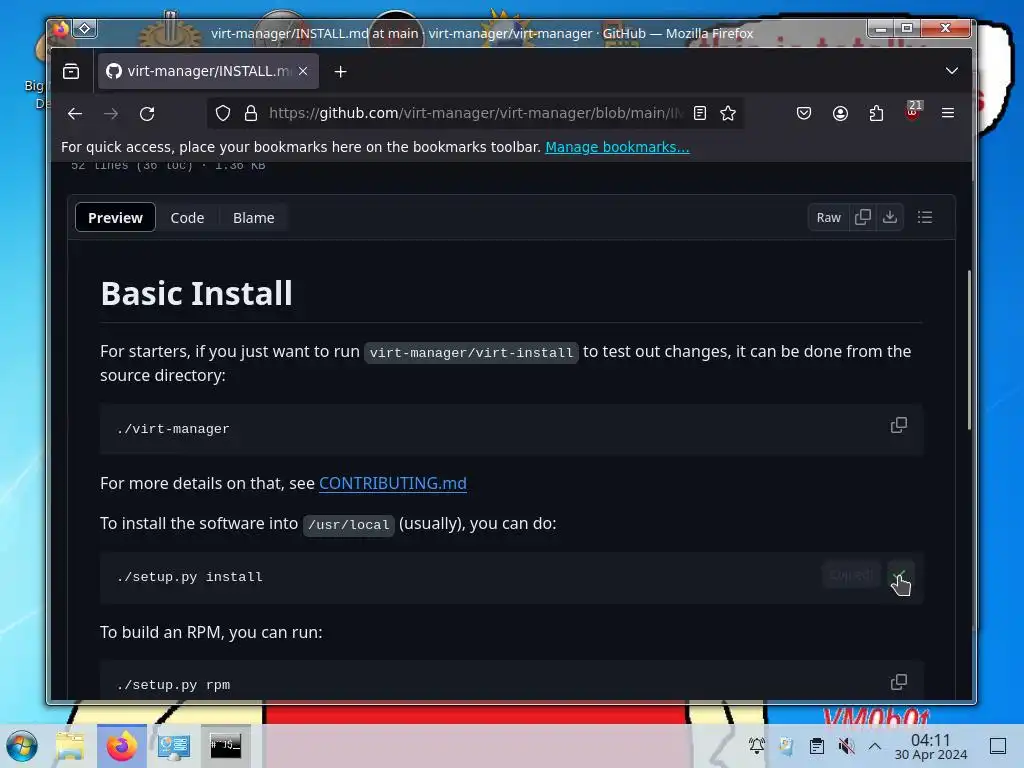Copy the ./virt-manager code snippet

[899, 426]
